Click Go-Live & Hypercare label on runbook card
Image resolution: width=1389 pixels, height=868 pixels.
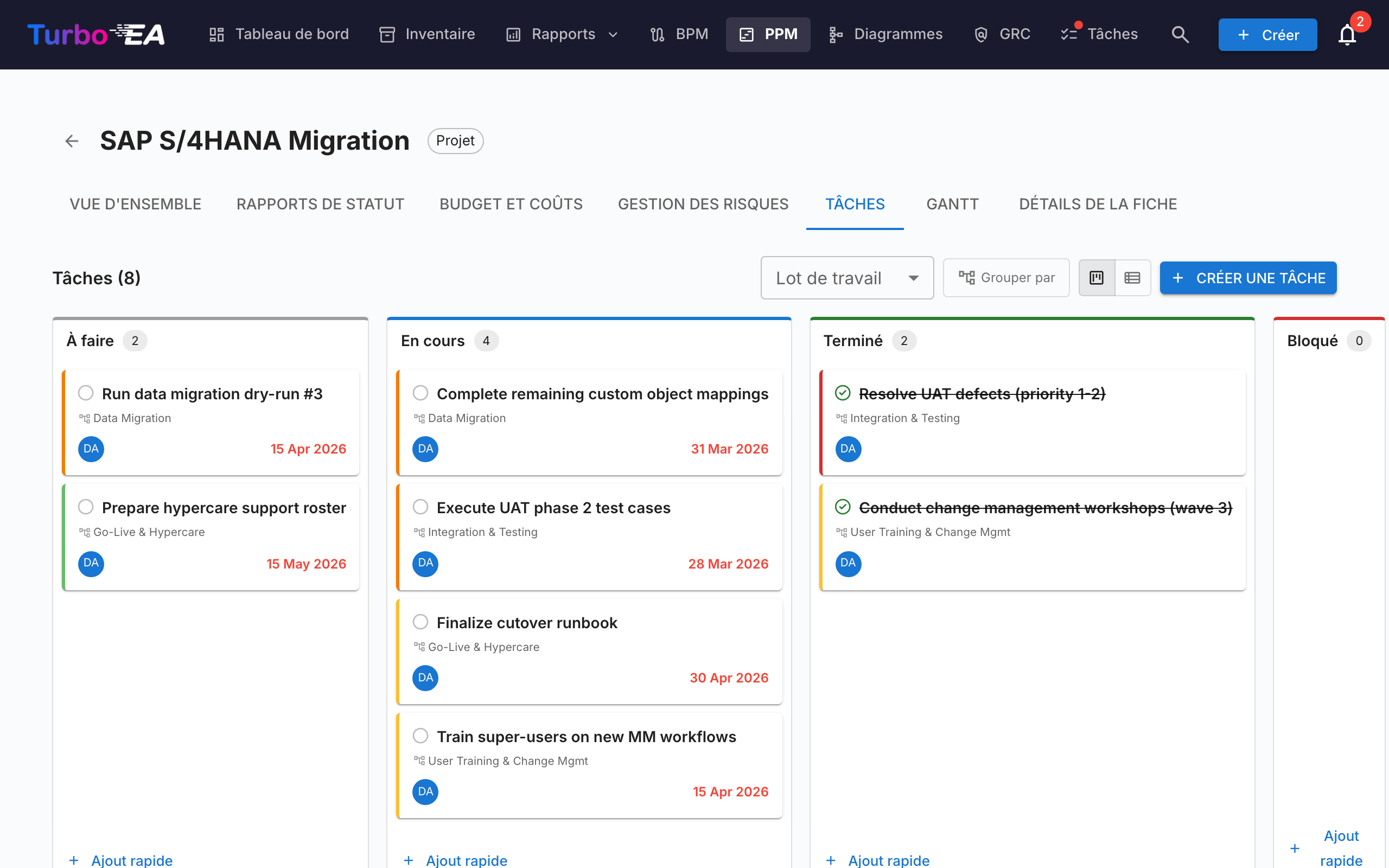coord(483,647)
